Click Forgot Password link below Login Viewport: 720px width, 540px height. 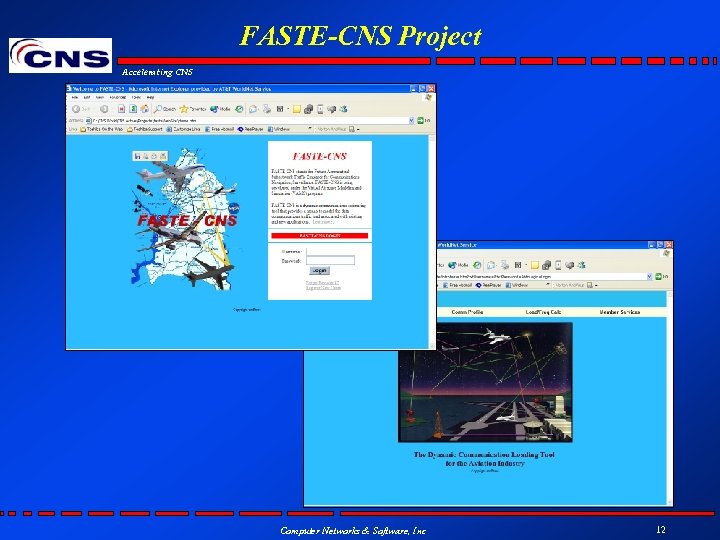(322, 282)
